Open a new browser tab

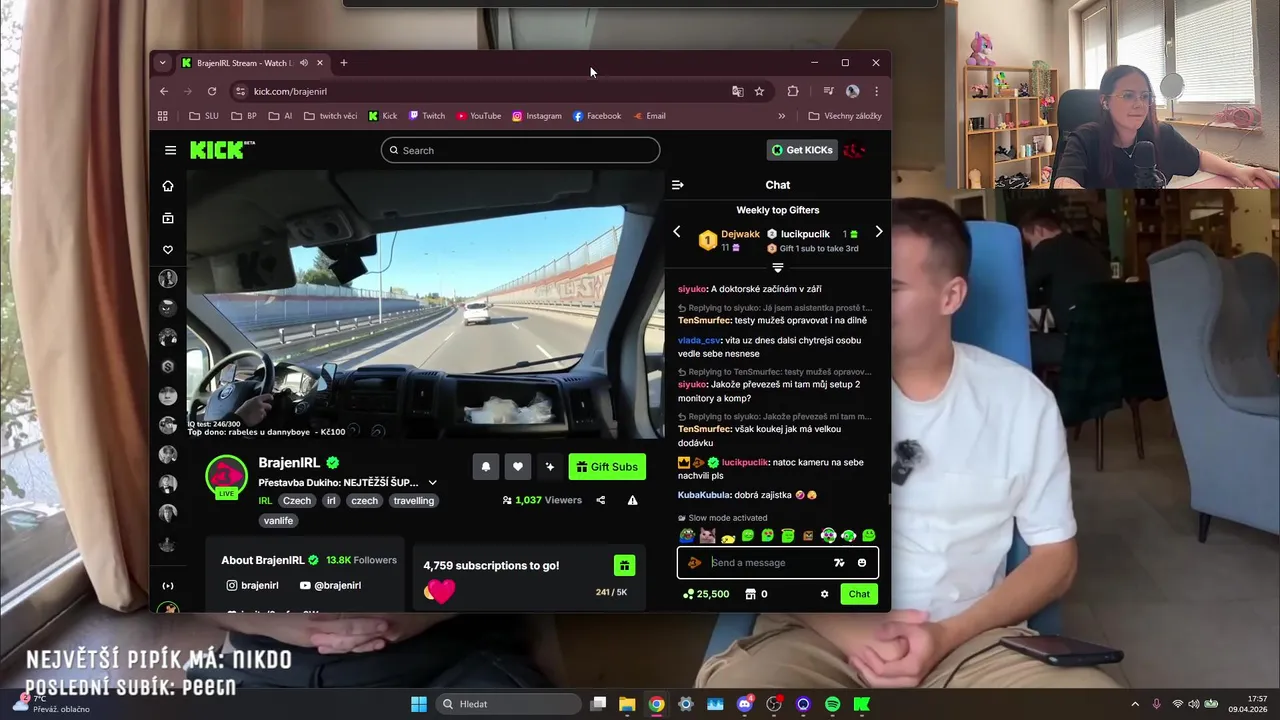(x=343, y=63)
